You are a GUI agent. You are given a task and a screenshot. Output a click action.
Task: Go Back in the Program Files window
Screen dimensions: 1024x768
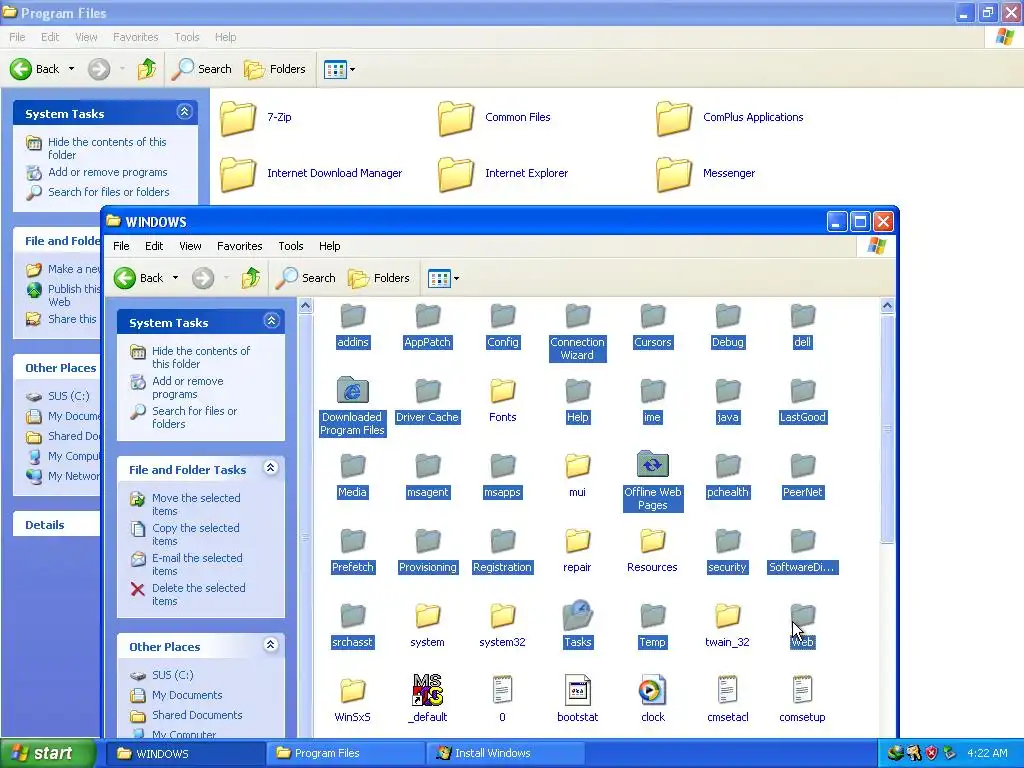35,69
